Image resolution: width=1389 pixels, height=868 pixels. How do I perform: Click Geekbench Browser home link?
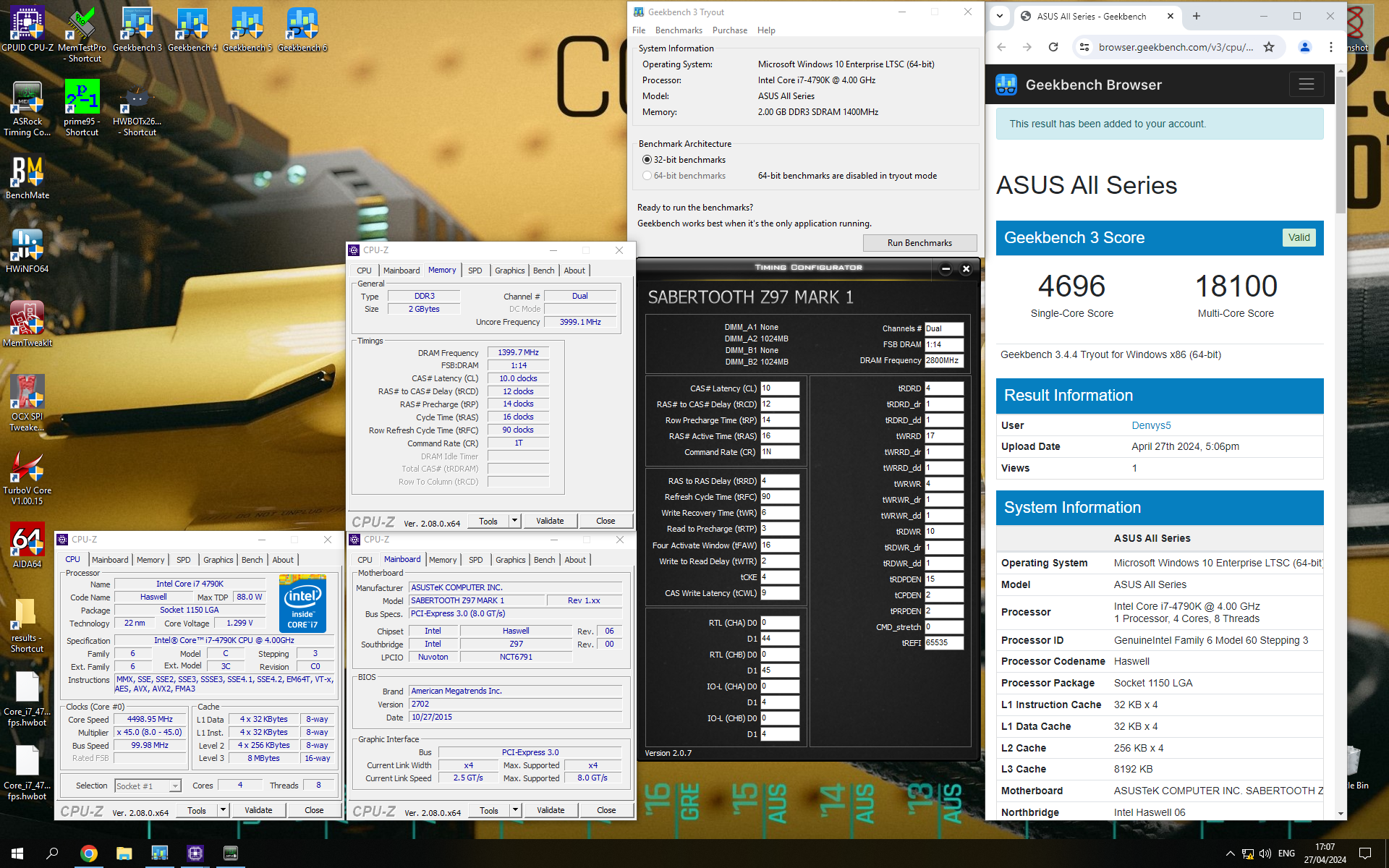click(1078, 85)
